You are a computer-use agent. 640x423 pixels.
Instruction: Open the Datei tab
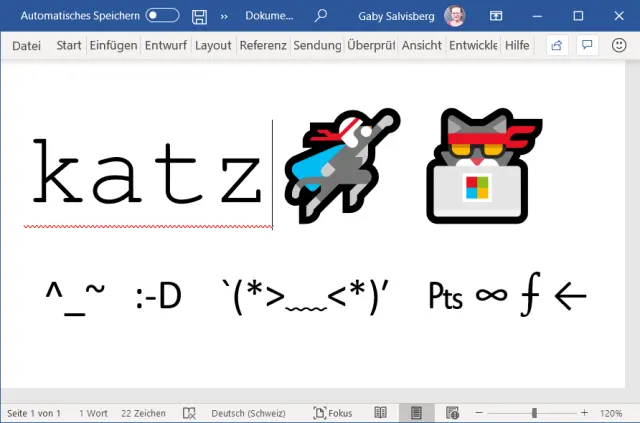point(27,45)
